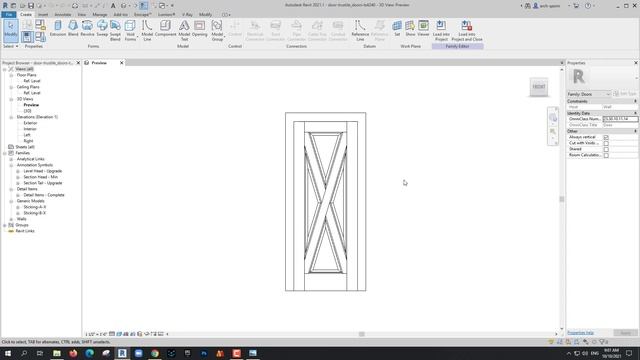Screen dimensions: 640x360
Task: Collapse the Elevations (Elevation 1) node
Action: (x=11, y=117)
